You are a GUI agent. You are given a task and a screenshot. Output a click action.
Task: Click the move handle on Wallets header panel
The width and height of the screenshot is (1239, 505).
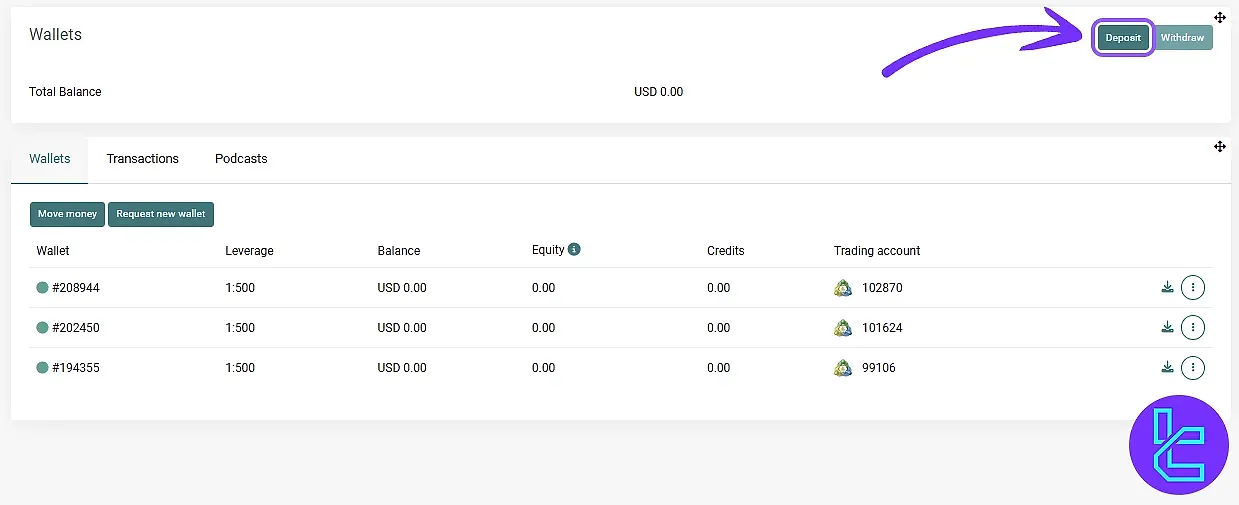(1220, 17)
